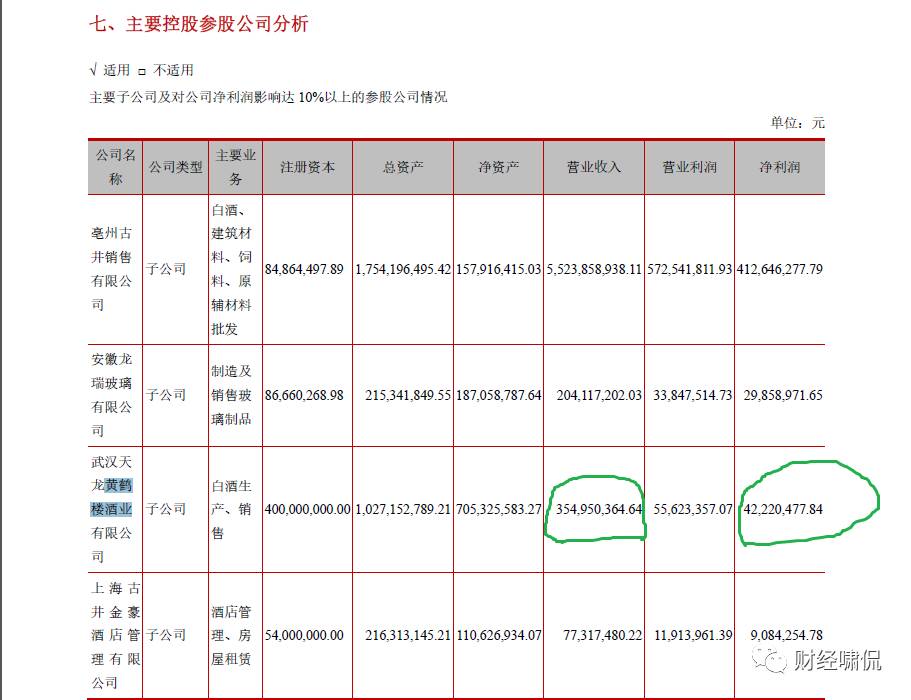Click the 单位：元 label

click(797, 123)
